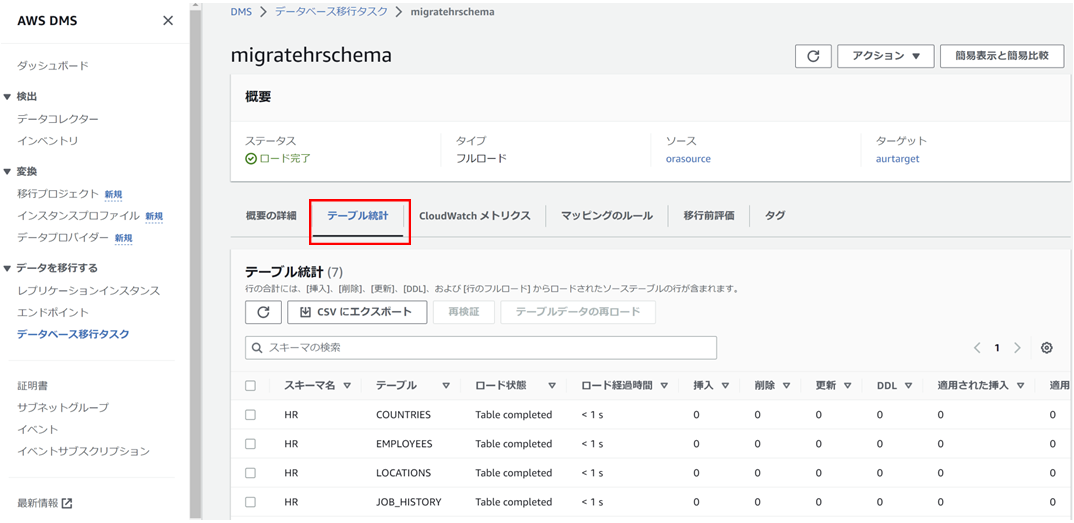
Task: Open the aurtarget target endpoint link
Action: (897, 159)
